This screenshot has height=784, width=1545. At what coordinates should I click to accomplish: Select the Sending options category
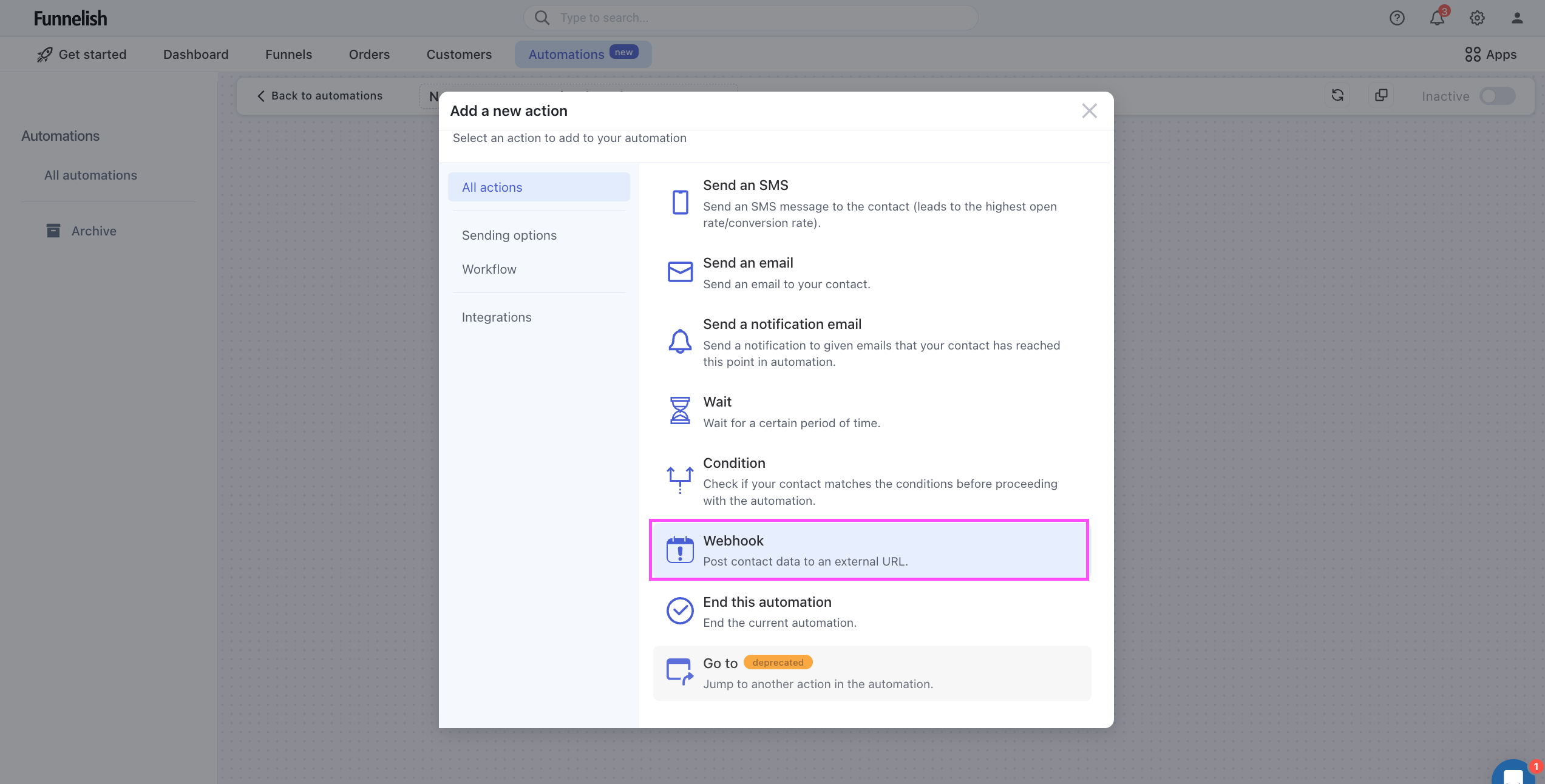[509, 235]
